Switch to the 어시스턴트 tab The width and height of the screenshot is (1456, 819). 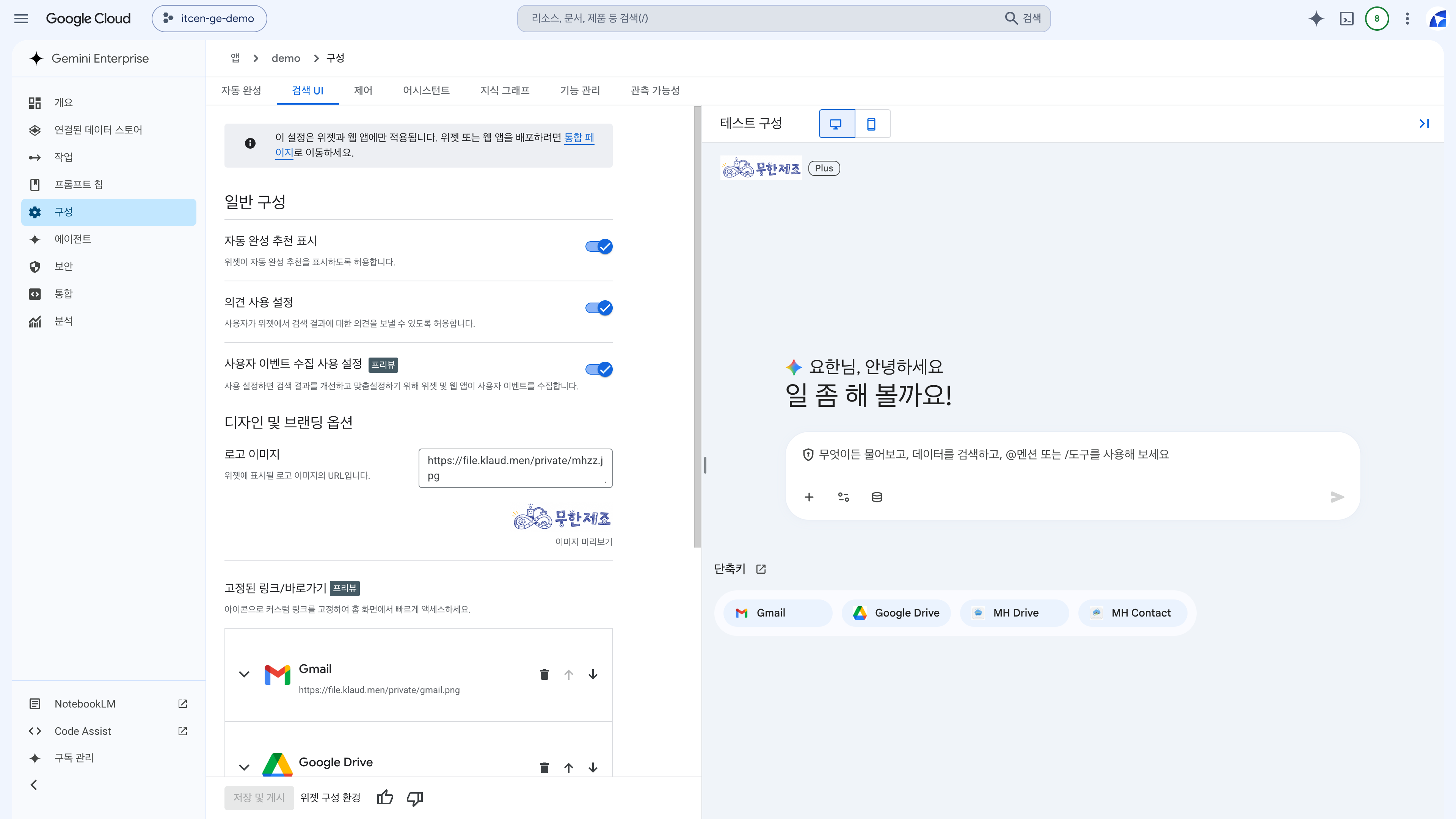(x=426, y=91)
